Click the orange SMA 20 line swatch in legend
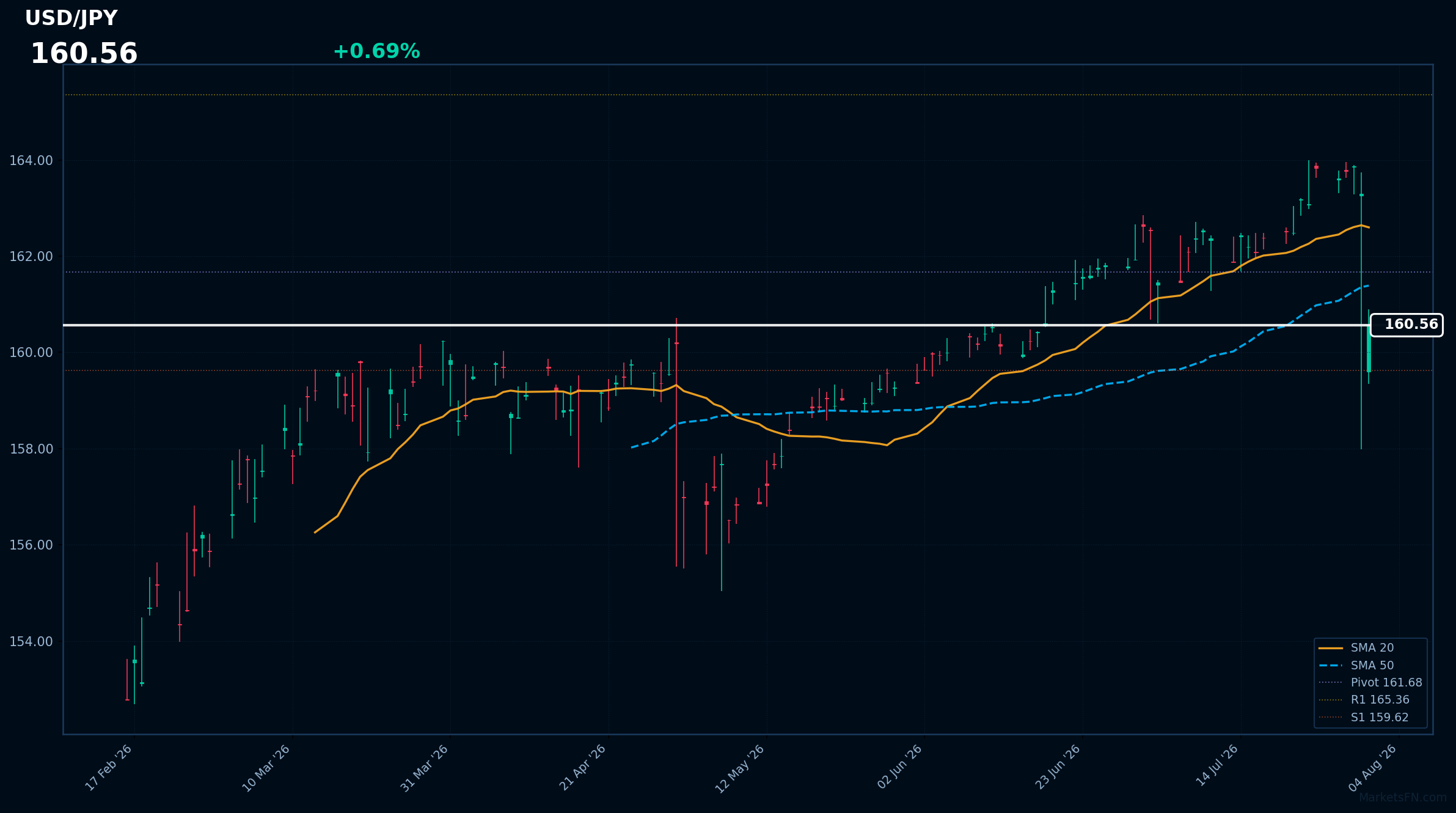This screenshot has height=813, width=1456. (x=1330, y=648)
